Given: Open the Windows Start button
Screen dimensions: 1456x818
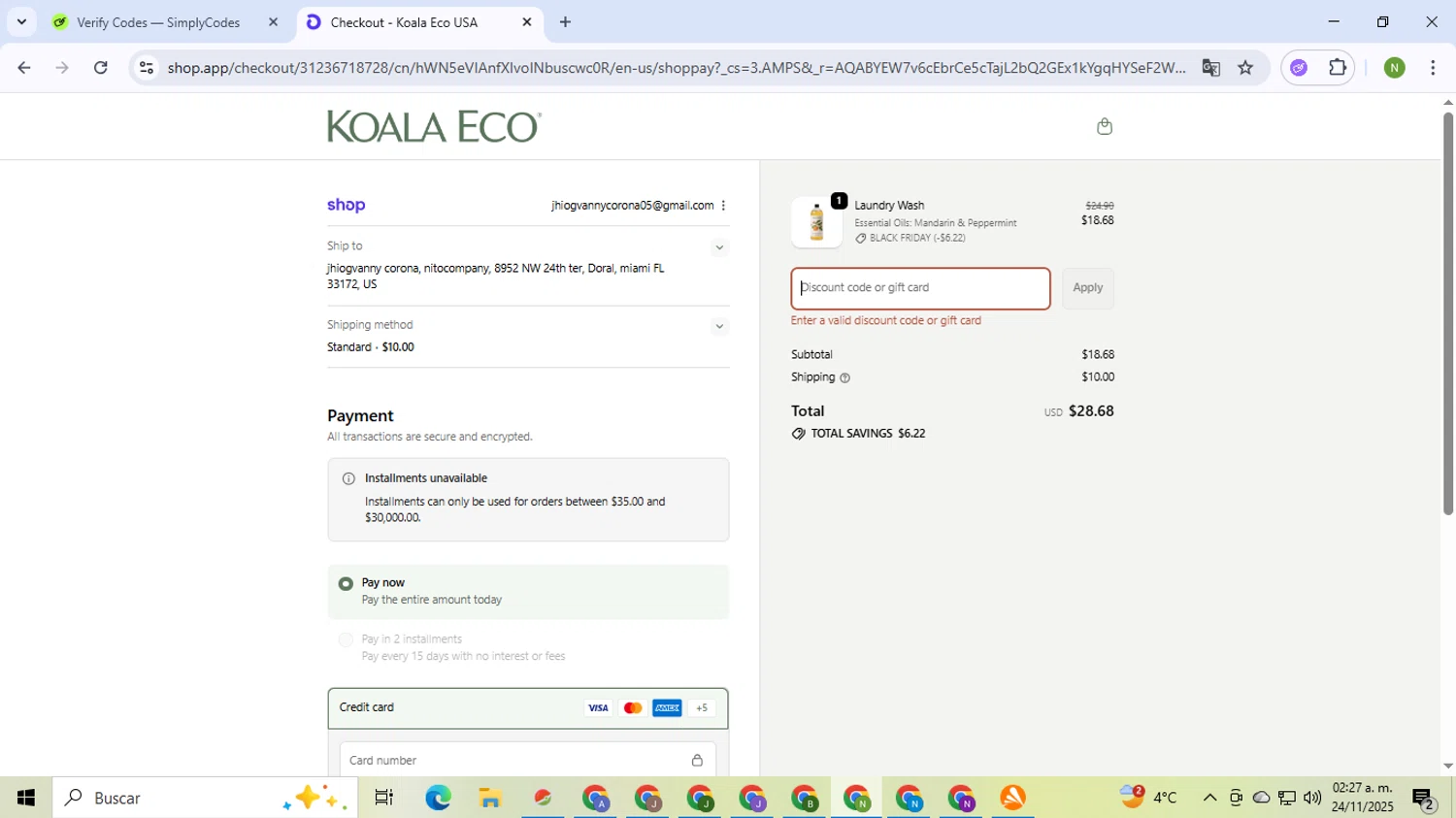Looking at the screenshot, I should [26, 798].
